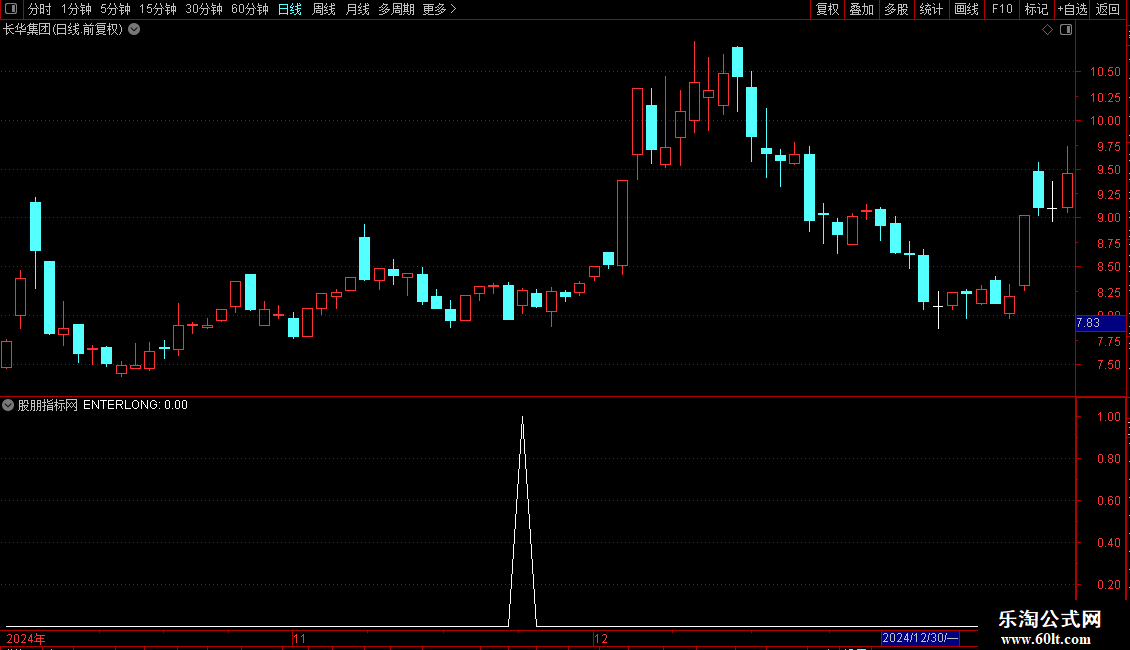Click the 标记 mark button
The width and height of the screenshot is (1130, 650).
coord(1036,9)
